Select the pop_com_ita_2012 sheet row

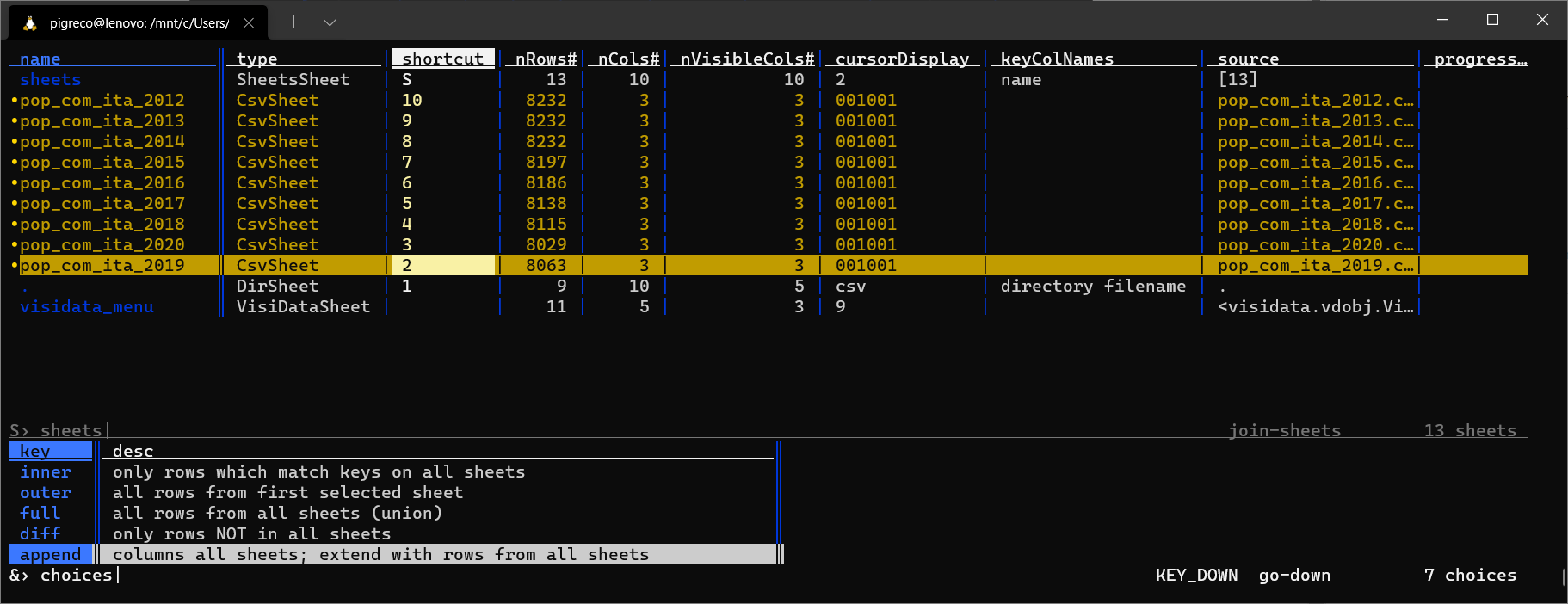click(102, 101)
